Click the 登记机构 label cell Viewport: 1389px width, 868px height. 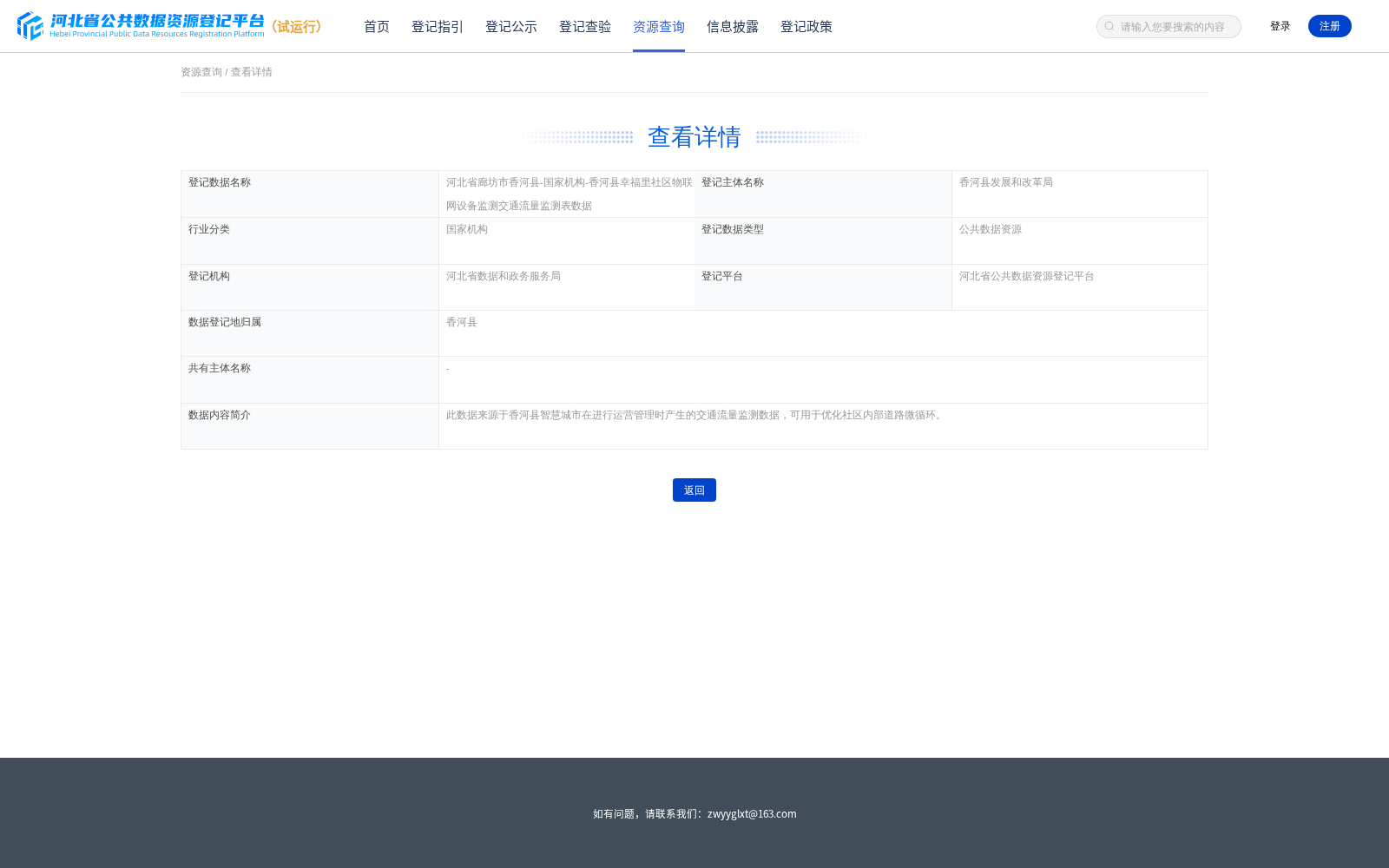click(310, 287)
